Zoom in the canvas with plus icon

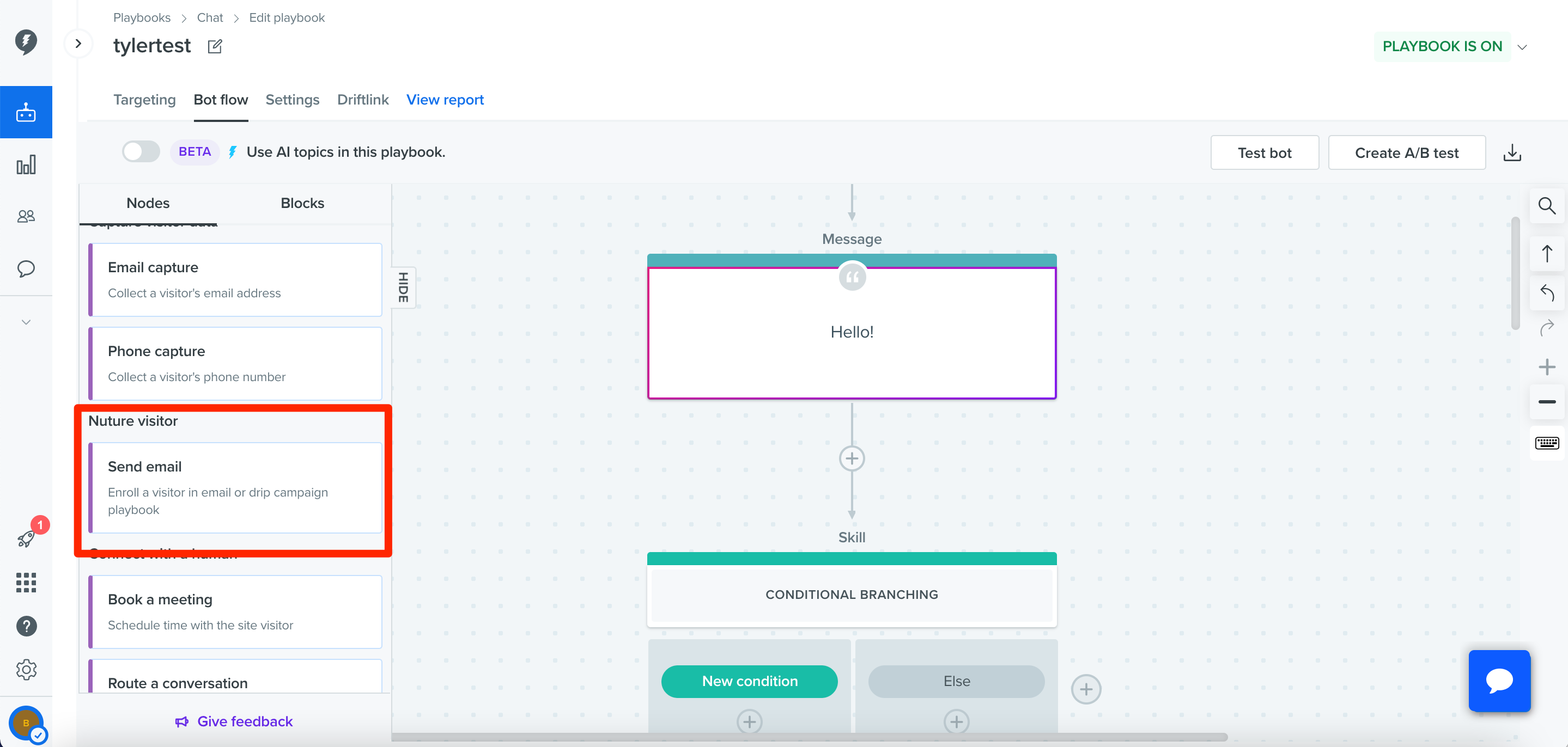[x=1547, y=367]
